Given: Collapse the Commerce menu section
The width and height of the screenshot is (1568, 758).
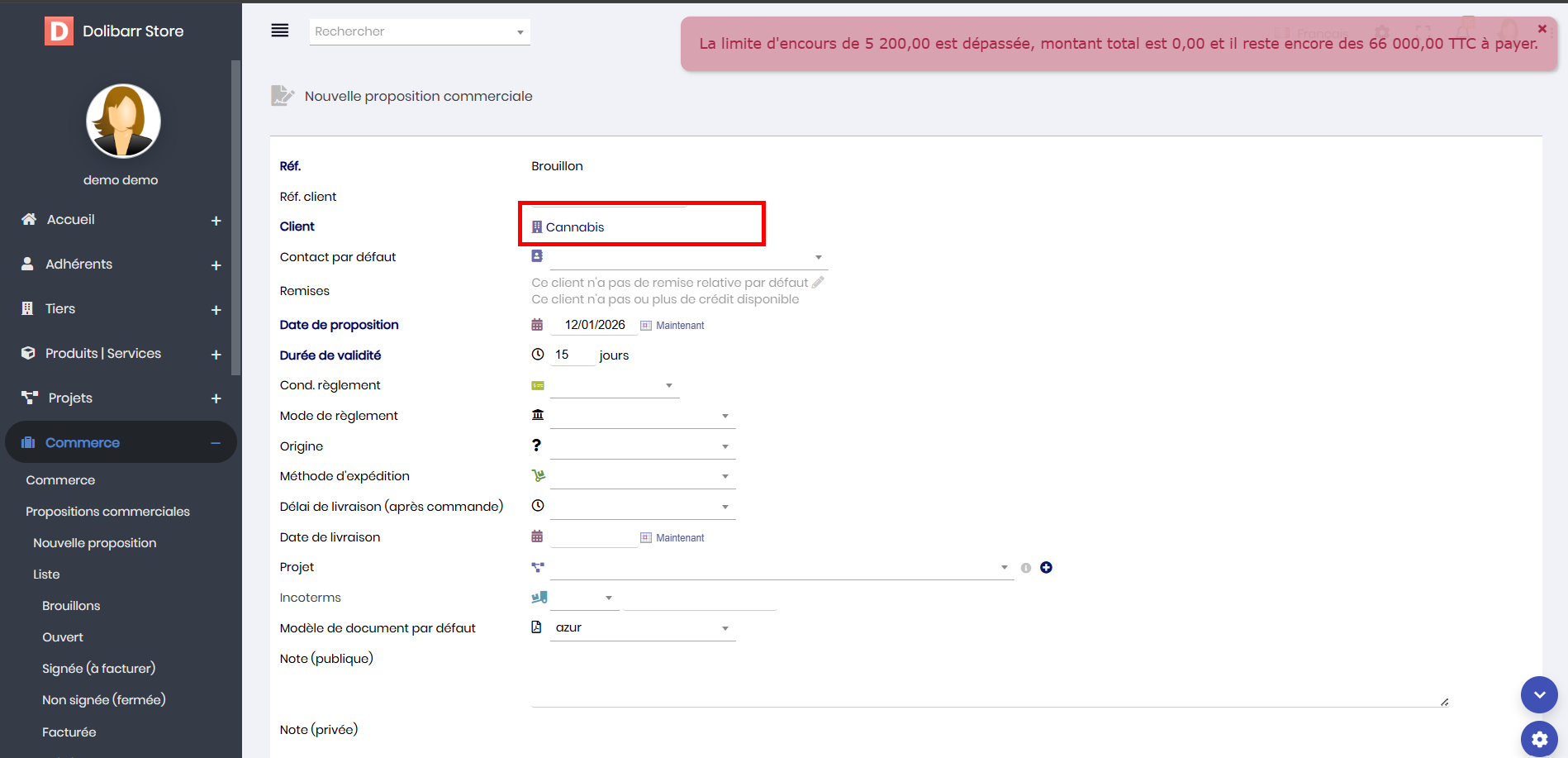Looking at the screenshot, I should (x=216, y=443).
